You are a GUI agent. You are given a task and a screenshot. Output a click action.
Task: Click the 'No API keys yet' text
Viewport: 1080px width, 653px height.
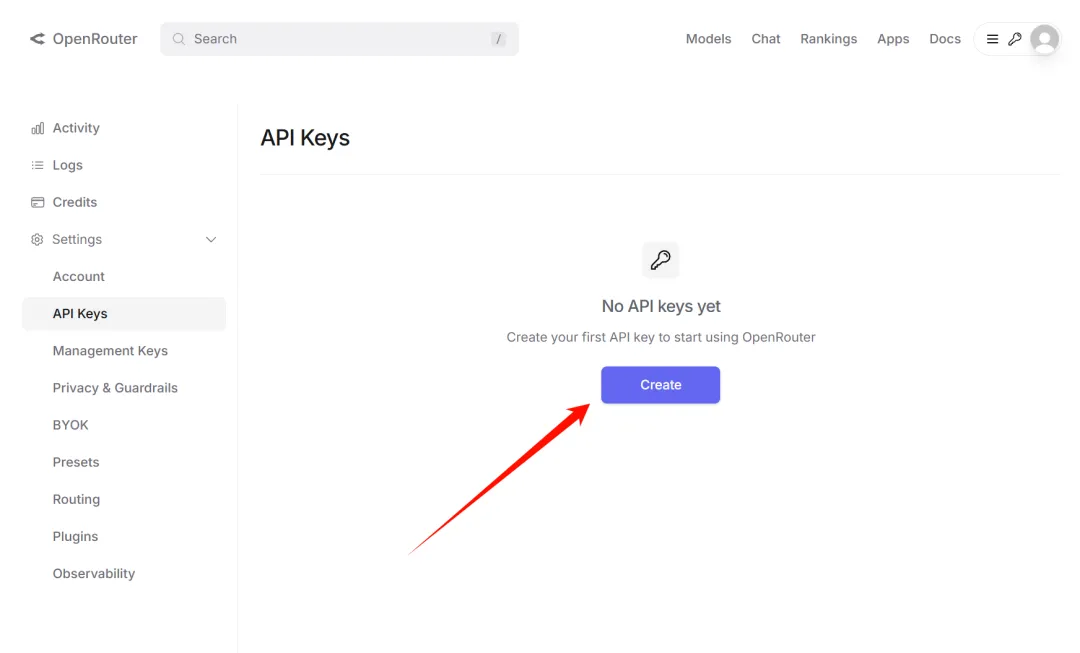[x=661, y=306]
